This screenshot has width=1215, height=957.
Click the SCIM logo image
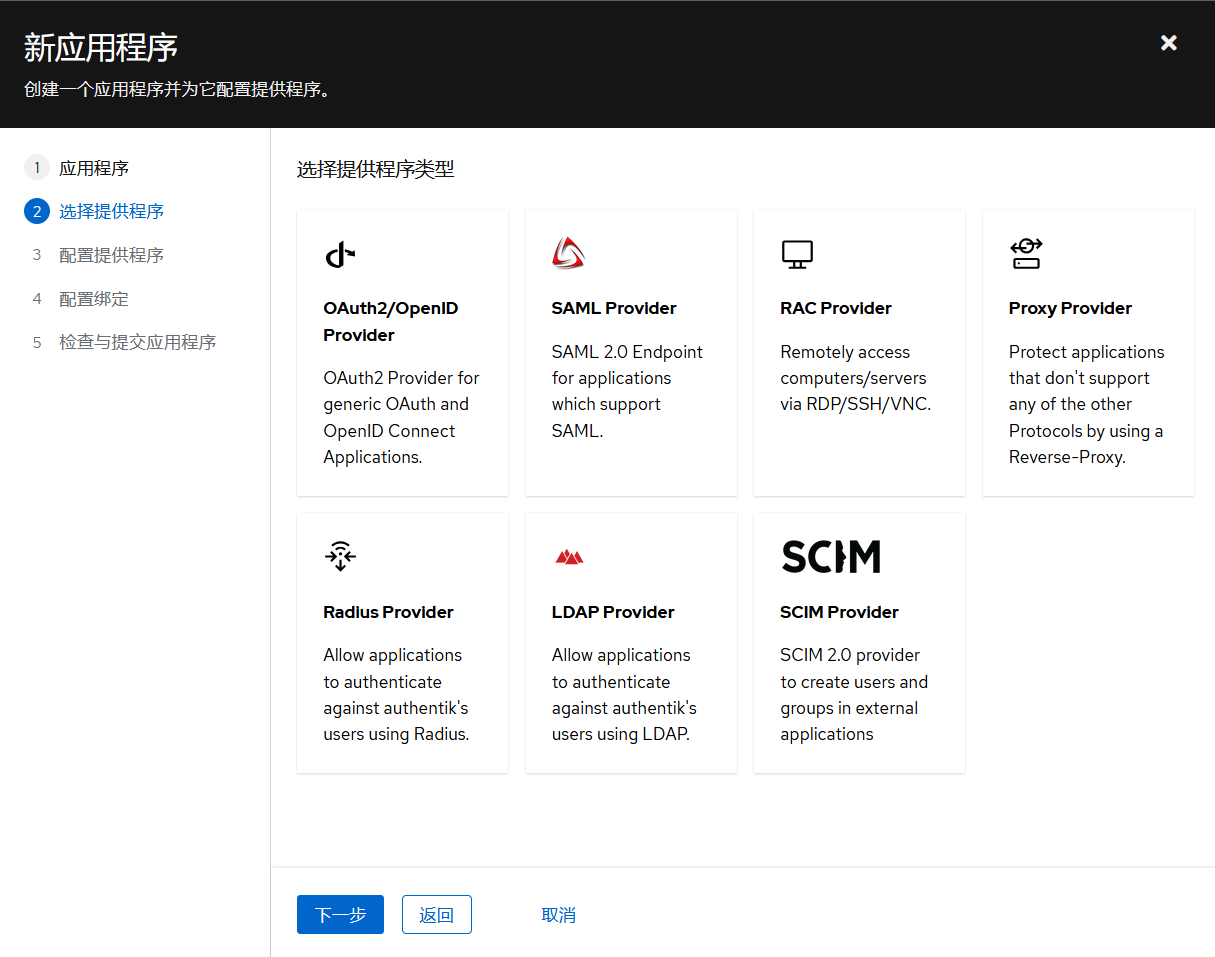click(831, 556)
